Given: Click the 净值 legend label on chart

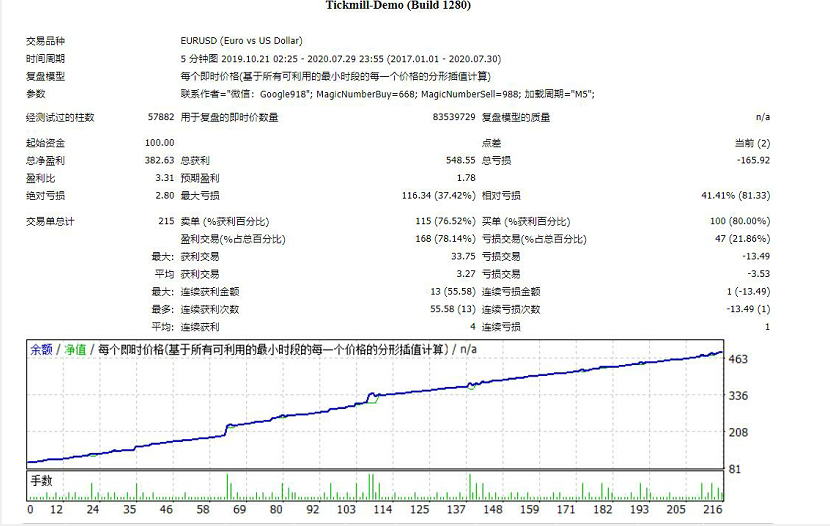Looking at the screenshot, I should click(x=75, y=350).
